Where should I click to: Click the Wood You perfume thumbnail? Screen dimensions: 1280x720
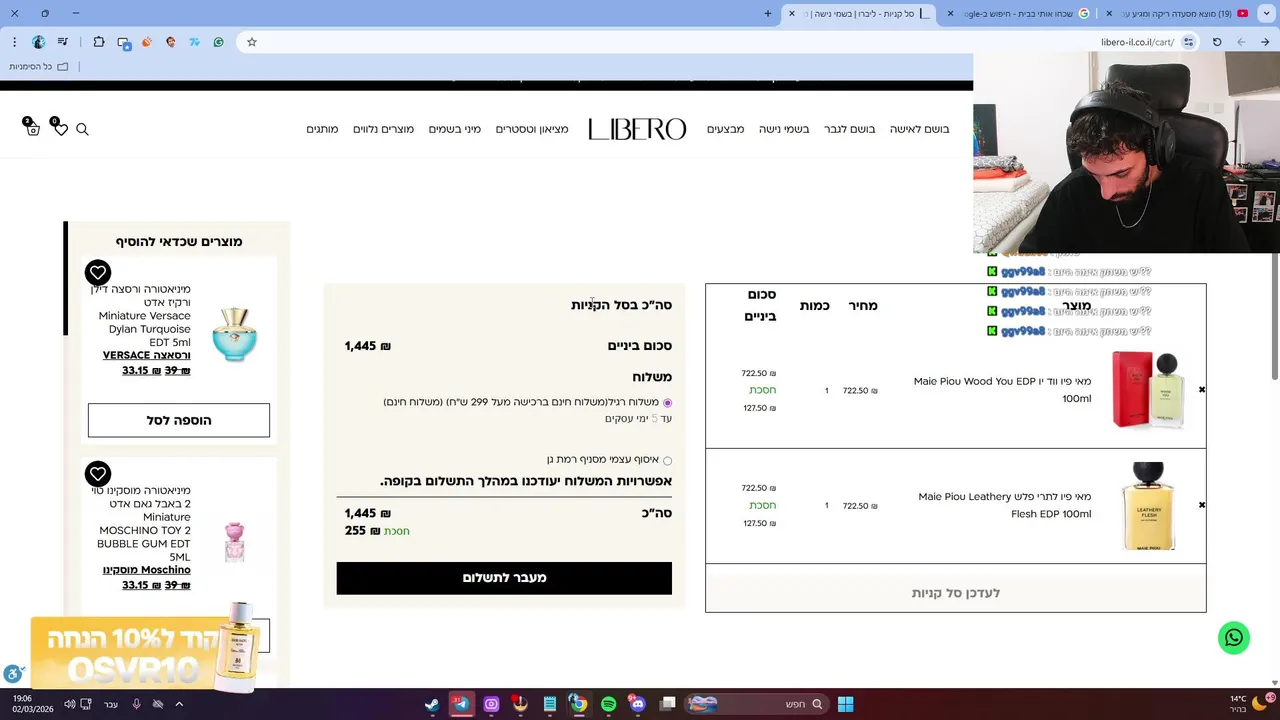click(x=1148, y=390)
